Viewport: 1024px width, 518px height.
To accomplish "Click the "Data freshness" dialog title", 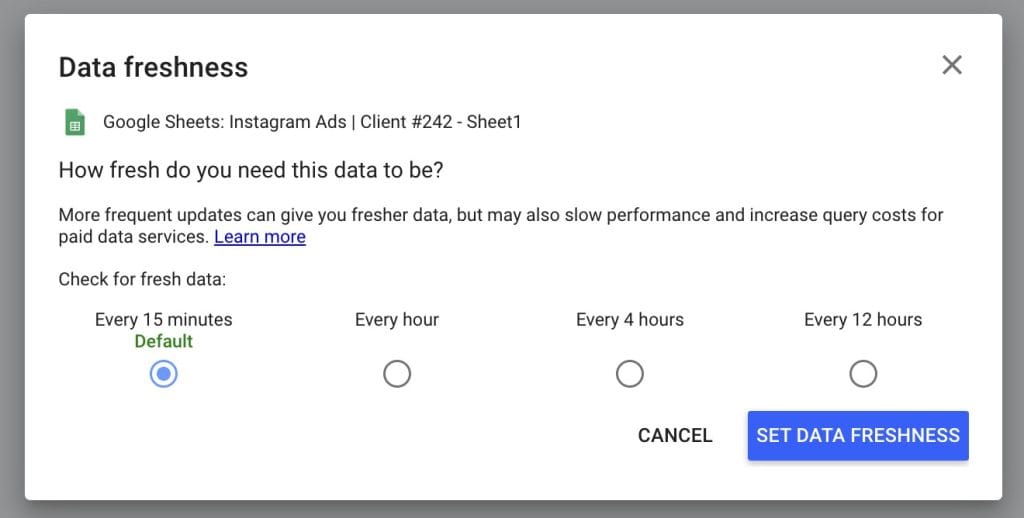I will pos(153,67).
